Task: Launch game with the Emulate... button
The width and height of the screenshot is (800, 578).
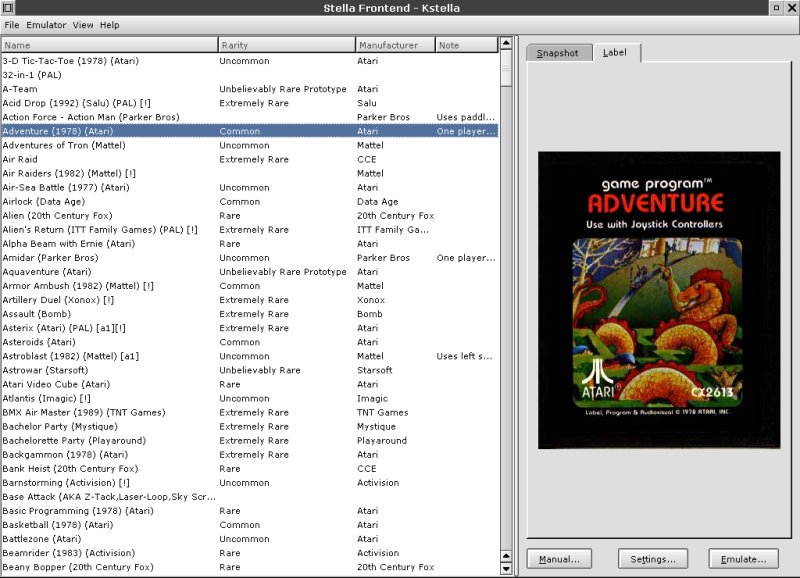Action: pos(743,559)
